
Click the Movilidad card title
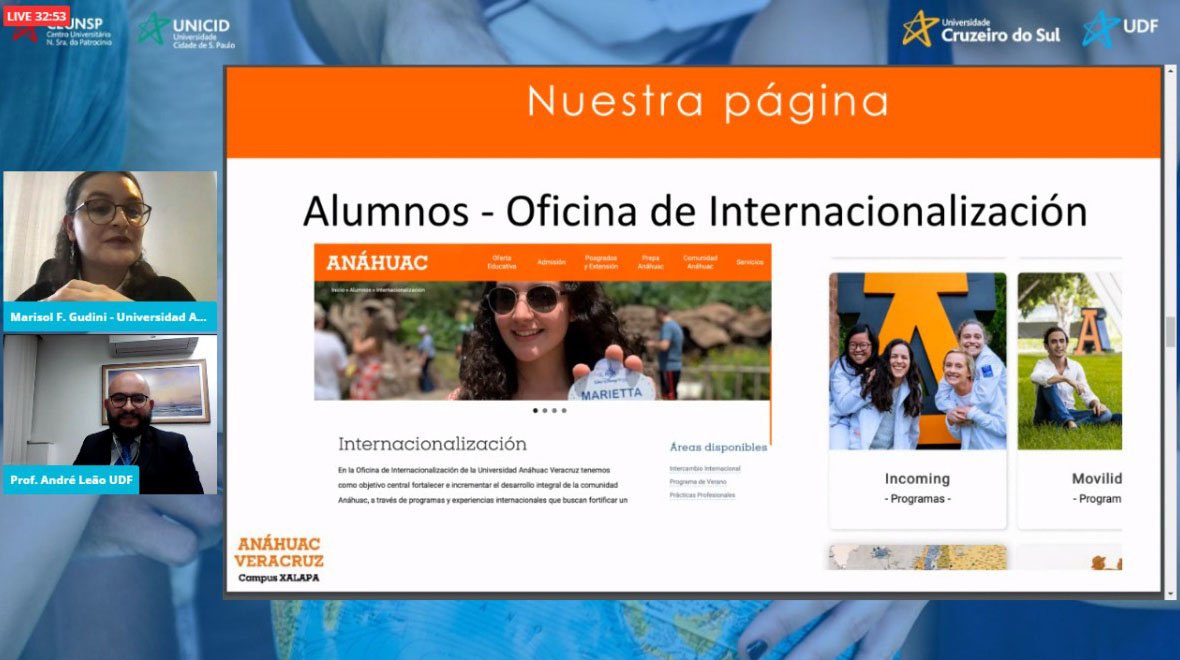pyautogui.click(x=1096, y=479)
